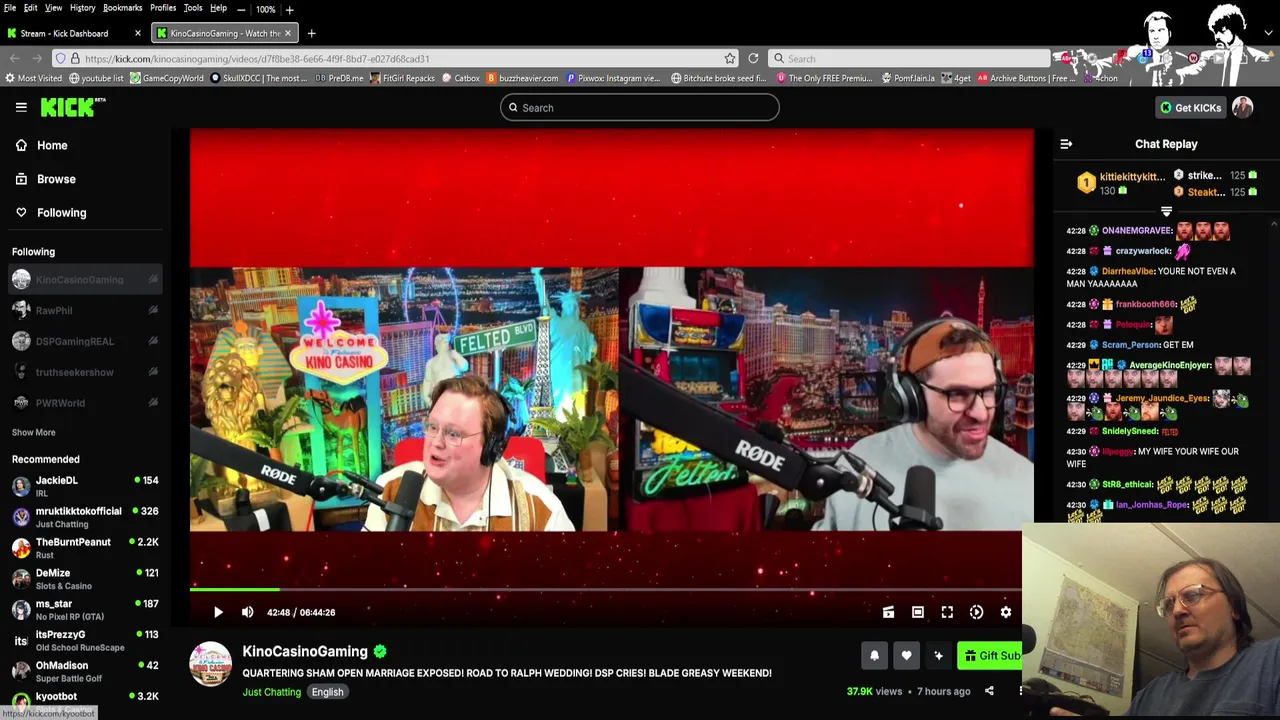The image size is (1280, 720).
Task: Open truthseekershow in the Following list
Action: pyautogui.click(x=84, y=372)
